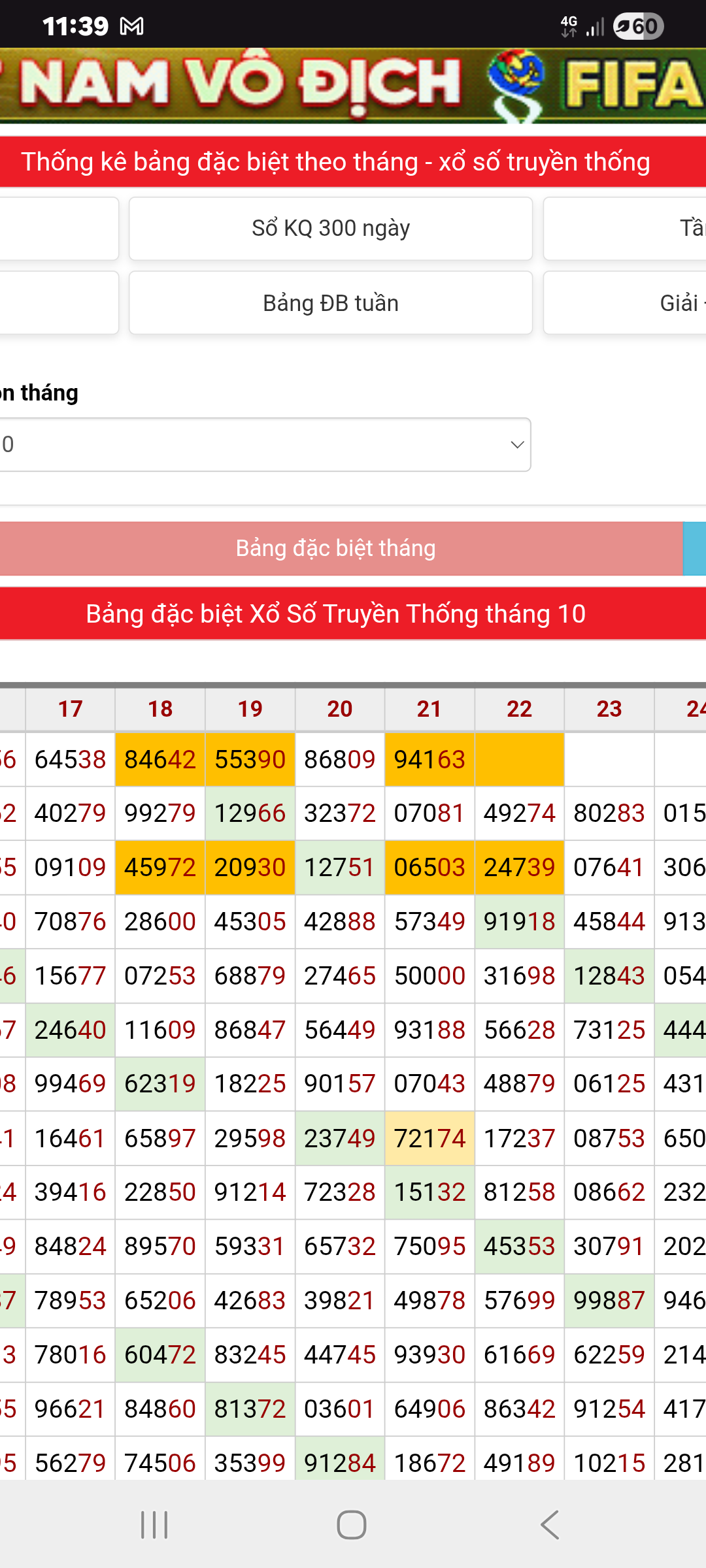The image size is (706, 1568).
Task: Select the blue tab beside Bảng đặc biệt tháng
Action: click(x=695, y=548)
